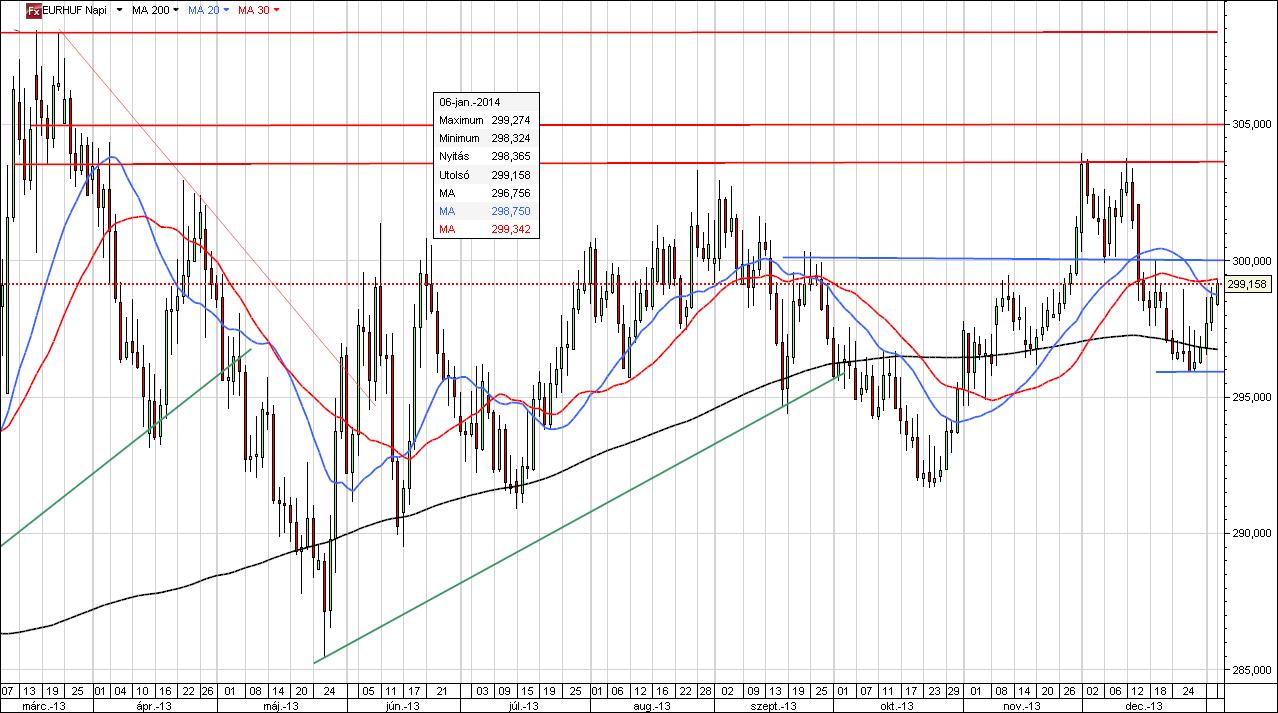Click the 295,000 price axis label
Viewport: 1278px width, 713px height.
(1251, 397)
